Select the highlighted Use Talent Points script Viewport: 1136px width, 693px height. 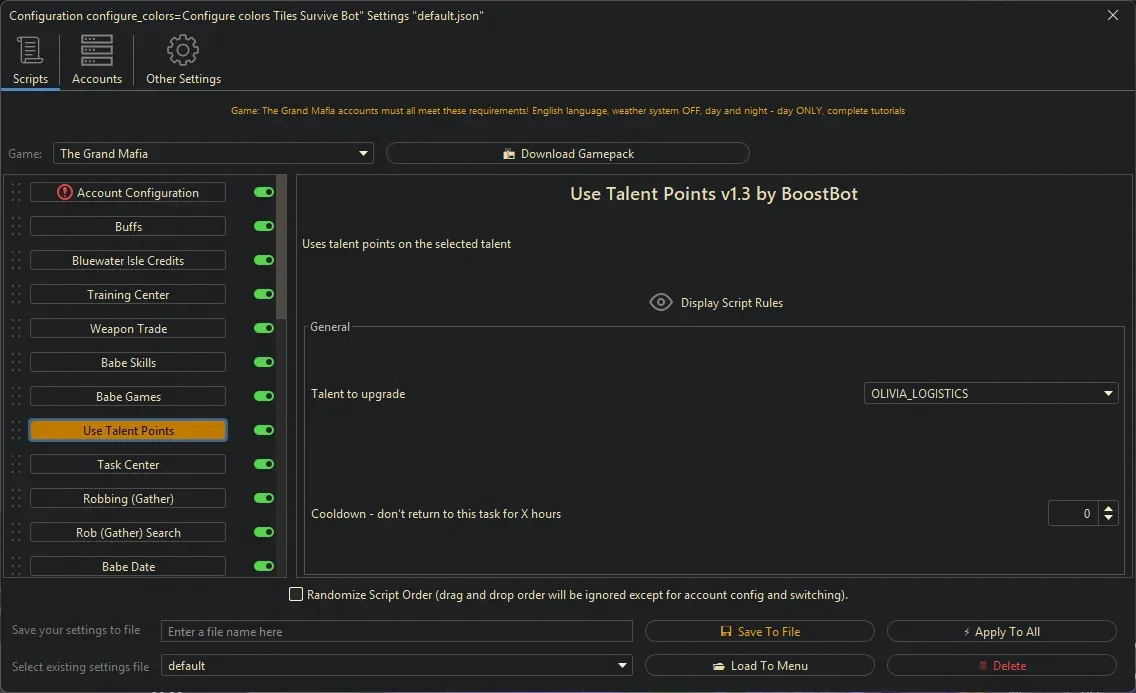(x=128, y=430)
